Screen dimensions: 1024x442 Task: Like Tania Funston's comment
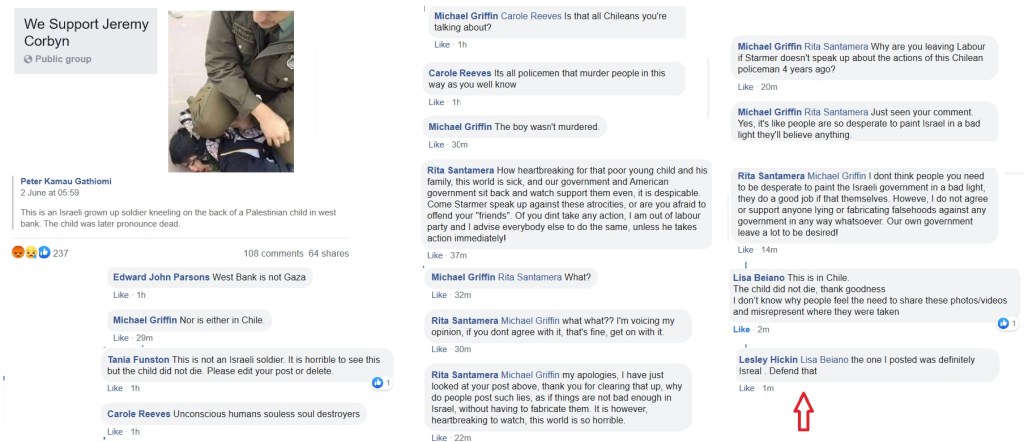click(x=115, y=388)
